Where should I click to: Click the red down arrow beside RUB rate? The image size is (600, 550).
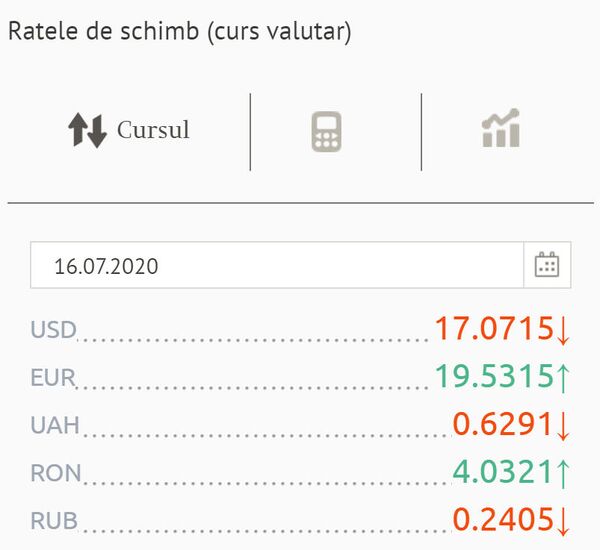pyautogui.click(x=563, y=521)
